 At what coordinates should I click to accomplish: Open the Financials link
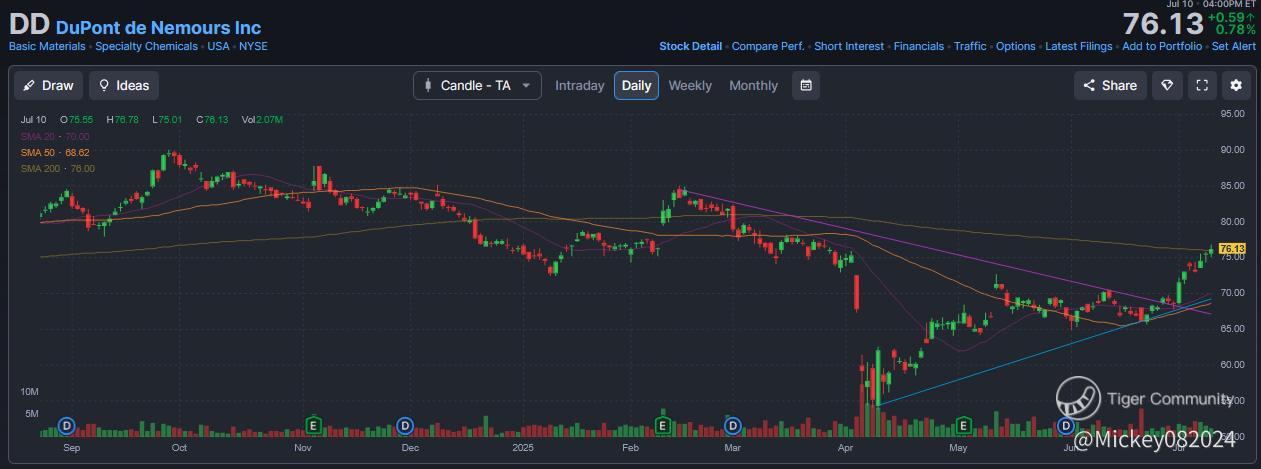[x=918, y=46]
